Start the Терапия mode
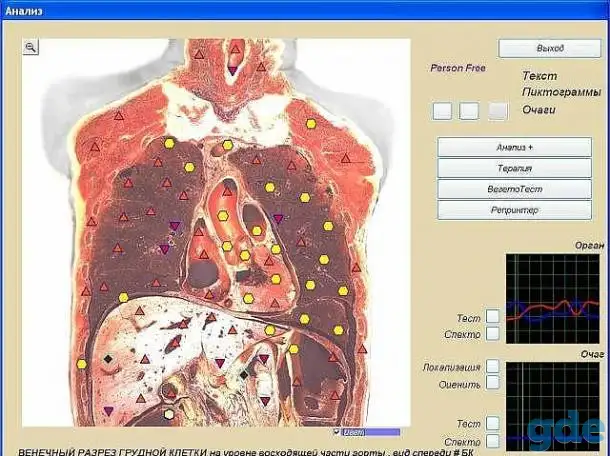 [514, 168]
